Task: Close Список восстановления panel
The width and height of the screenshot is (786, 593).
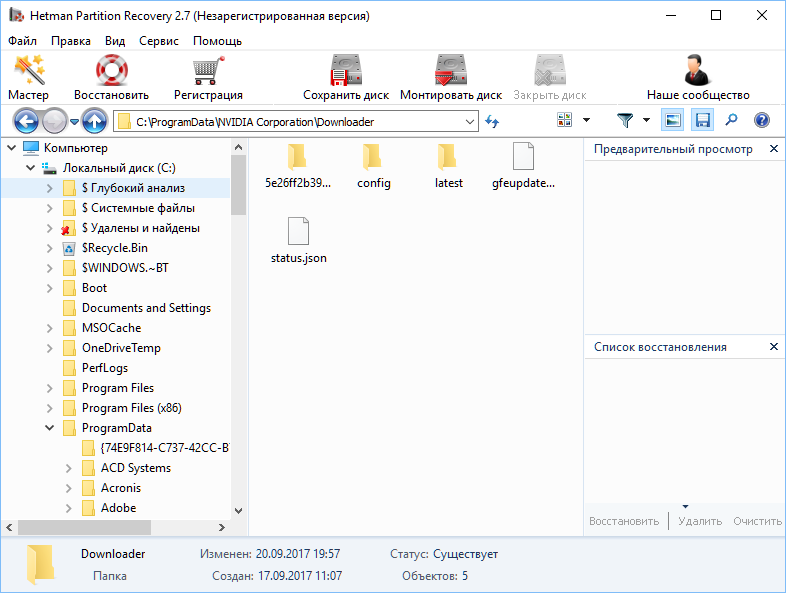Action: tap(773, 346)
